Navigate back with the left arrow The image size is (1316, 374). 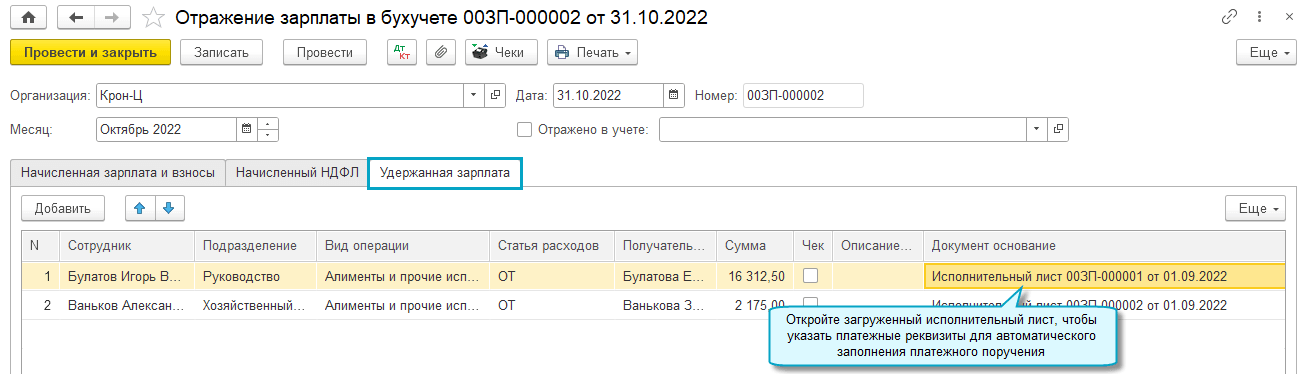point(76,18)
